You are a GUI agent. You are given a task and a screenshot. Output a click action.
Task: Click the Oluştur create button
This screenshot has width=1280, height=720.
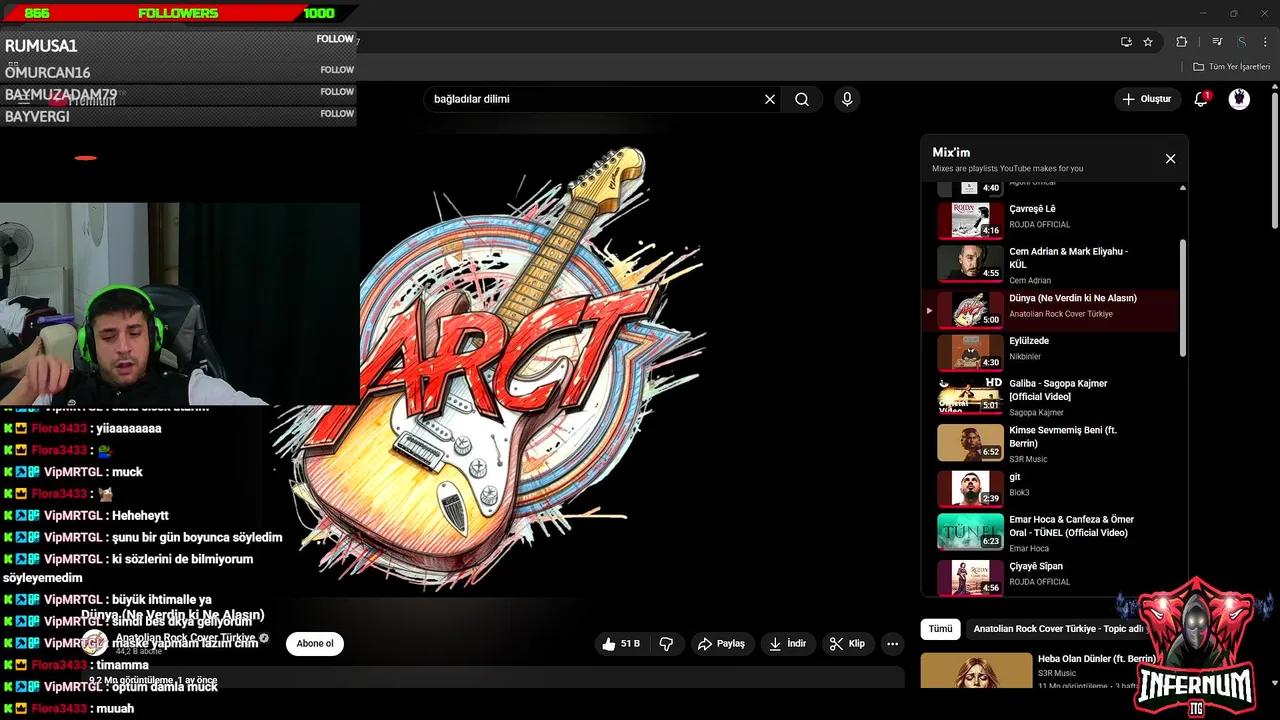(x=1146, y=99)
